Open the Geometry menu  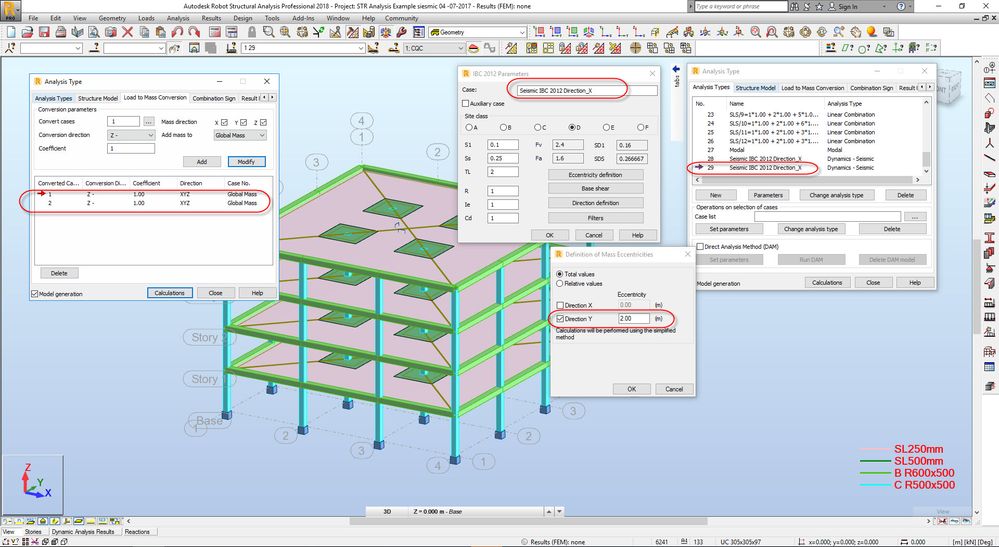[x=112, y=18]
